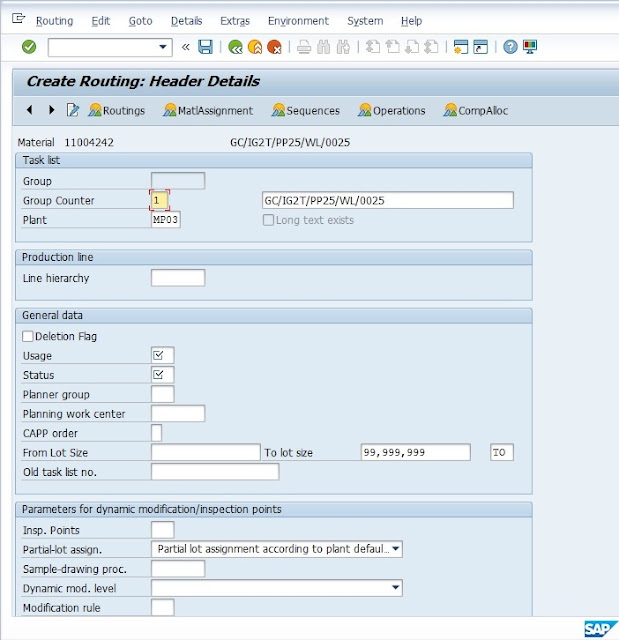
Task: Toggle the Long text exists checkbox
Action: 268,220
